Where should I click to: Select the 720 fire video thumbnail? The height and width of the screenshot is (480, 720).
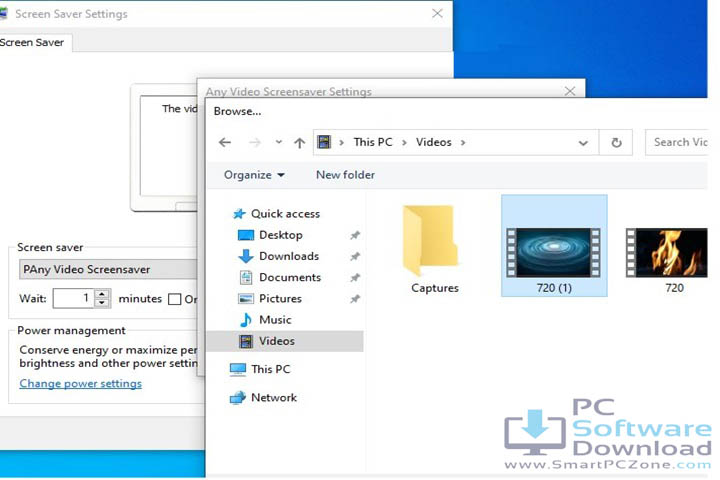(667, 253)
